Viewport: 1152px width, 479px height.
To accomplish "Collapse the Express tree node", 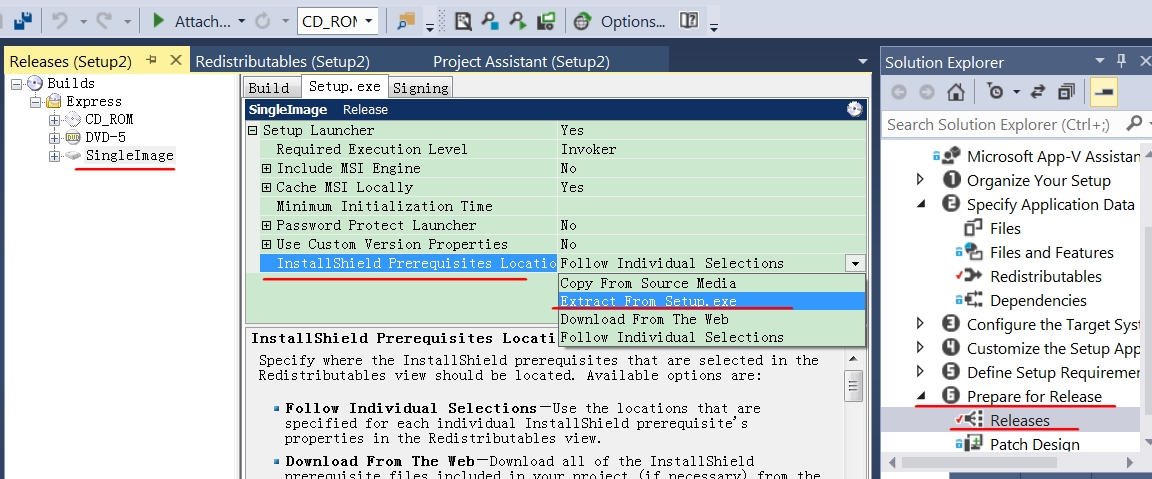I will pos(35,102).
